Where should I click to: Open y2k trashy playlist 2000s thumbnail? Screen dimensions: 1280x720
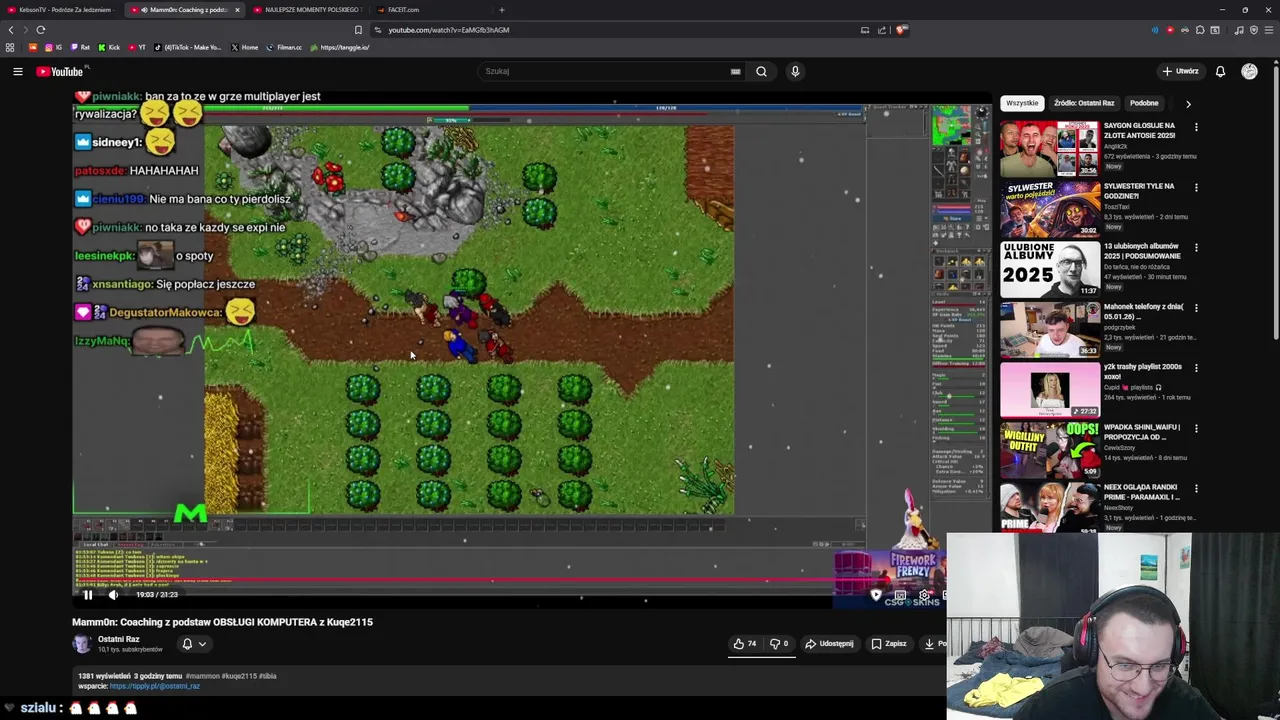coord(1050,390)
